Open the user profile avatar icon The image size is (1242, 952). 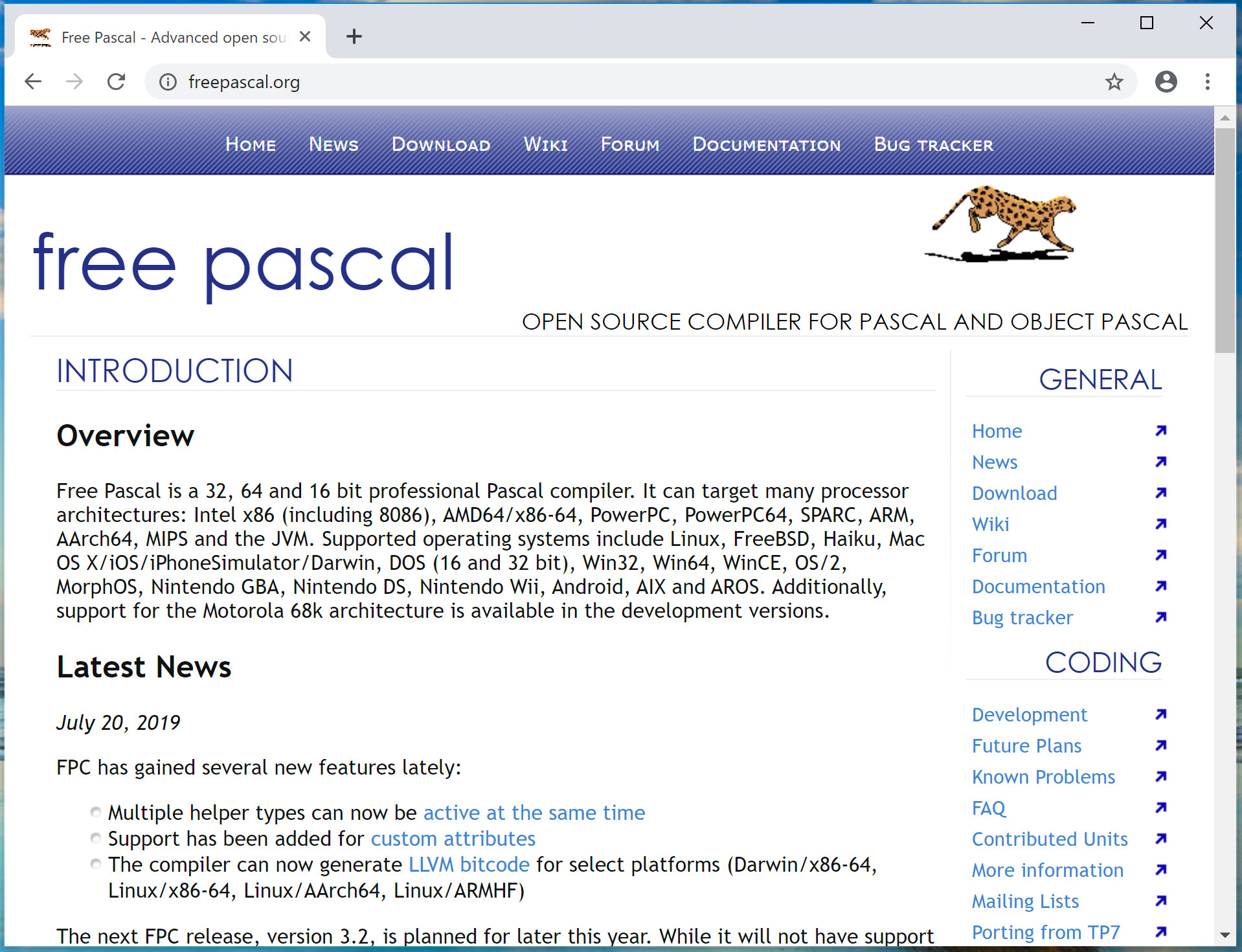(x=1166, y=82)
